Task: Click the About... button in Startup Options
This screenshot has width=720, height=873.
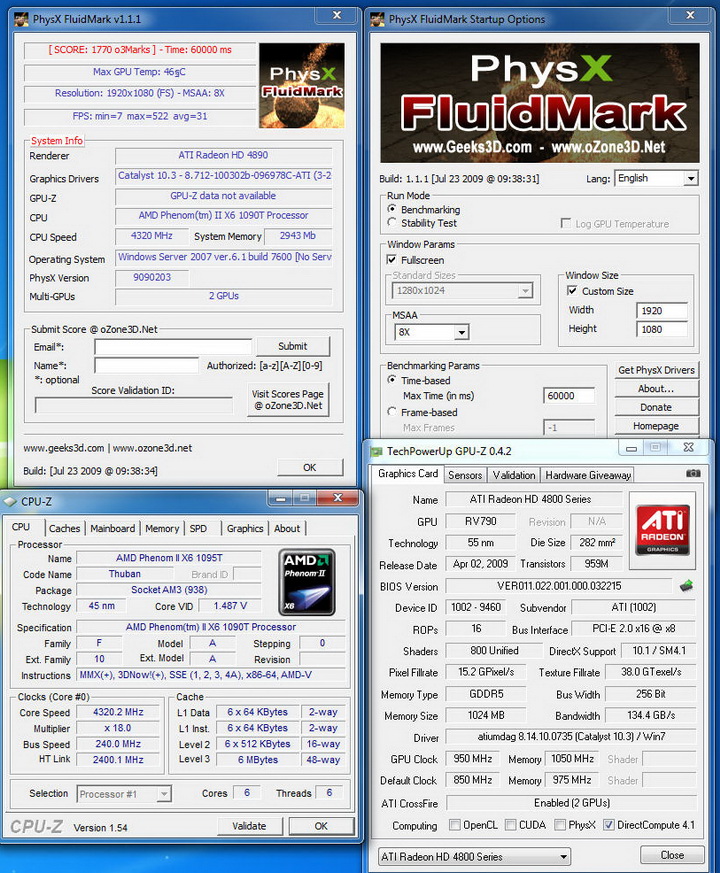Action: pyautogui.click(x=657, y=389)
